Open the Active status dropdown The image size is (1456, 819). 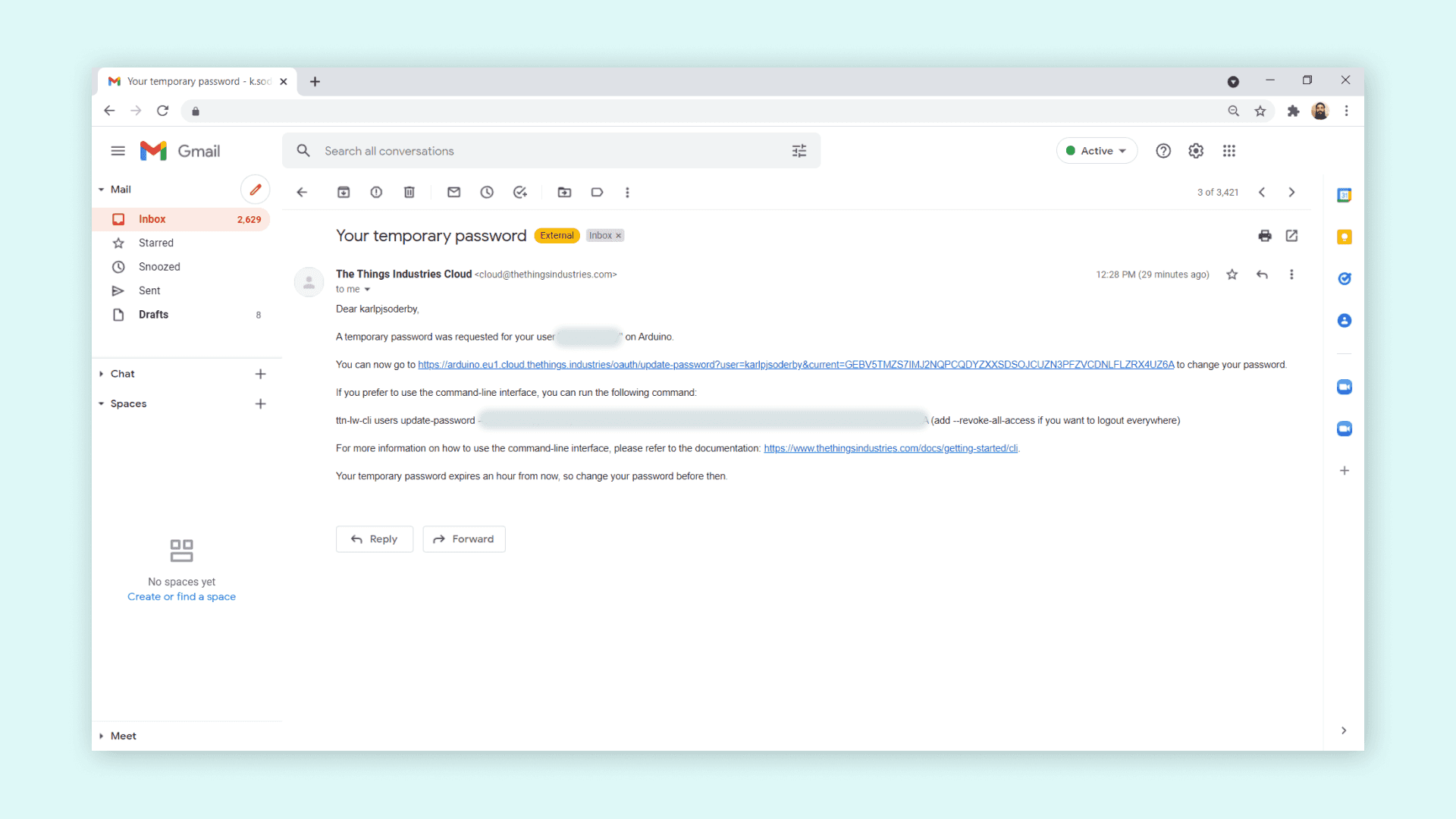1097,151
